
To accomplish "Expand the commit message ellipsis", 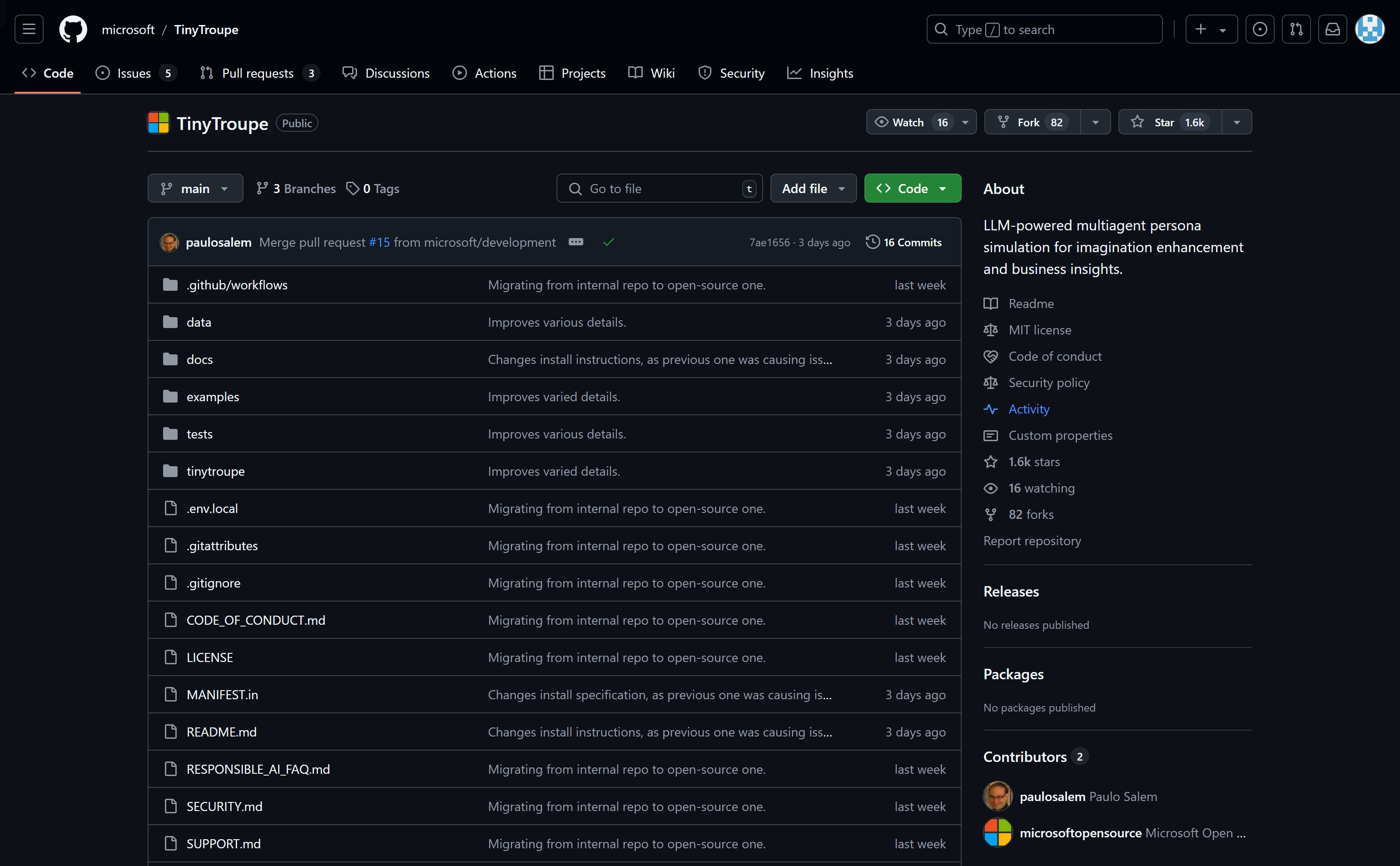I will pos(576,242).
